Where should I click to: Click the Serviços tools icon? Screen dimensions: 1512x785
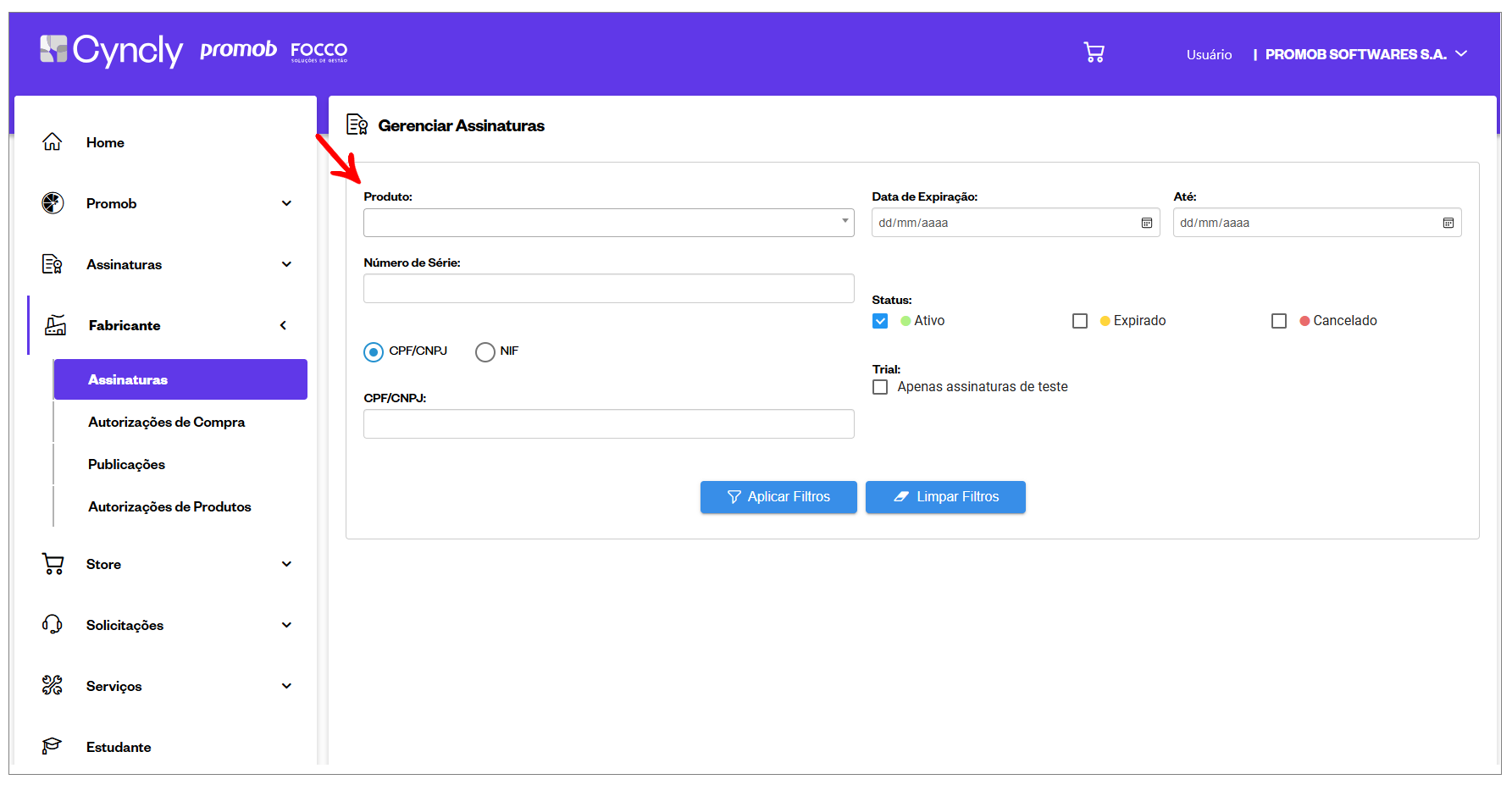click(x=53, y=686)
